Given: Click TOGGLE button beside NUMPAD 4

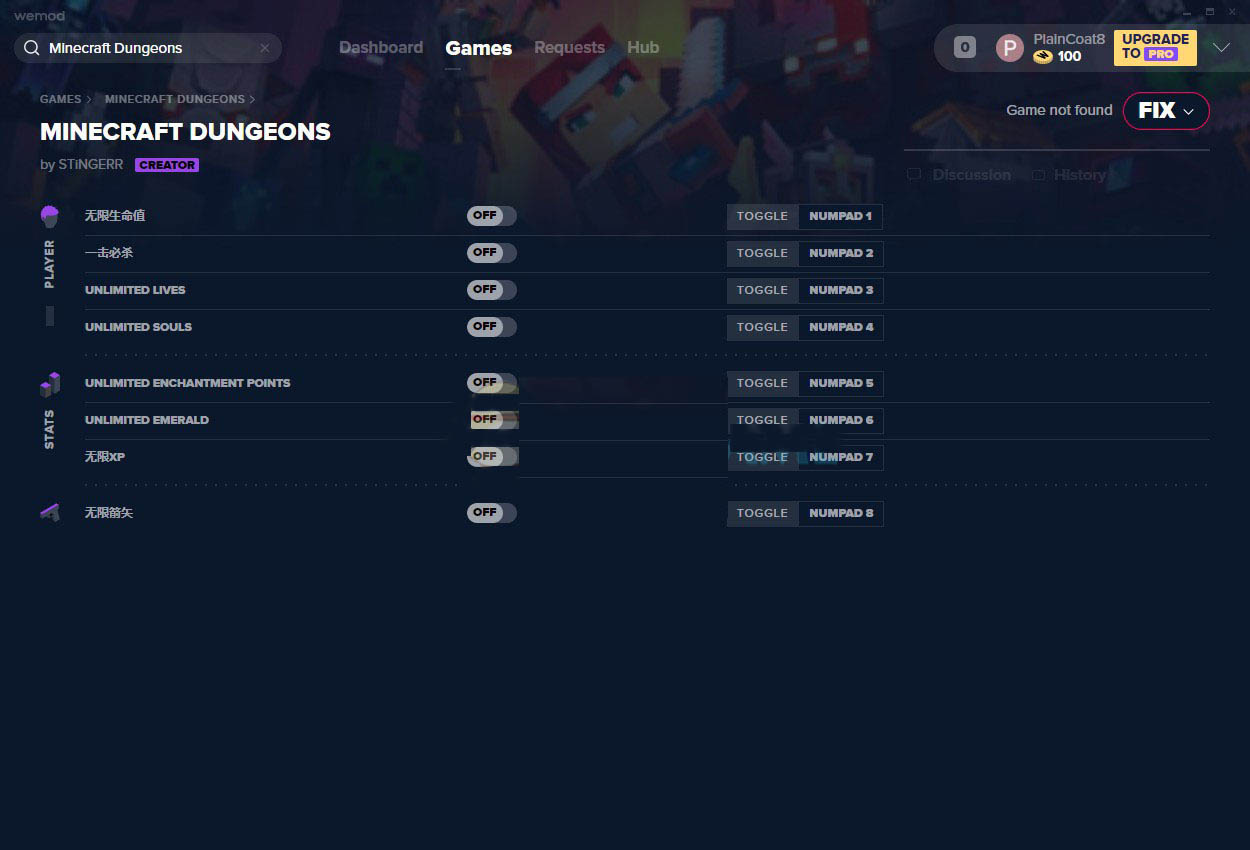Looking at the screenshot, I should (763, 327).
